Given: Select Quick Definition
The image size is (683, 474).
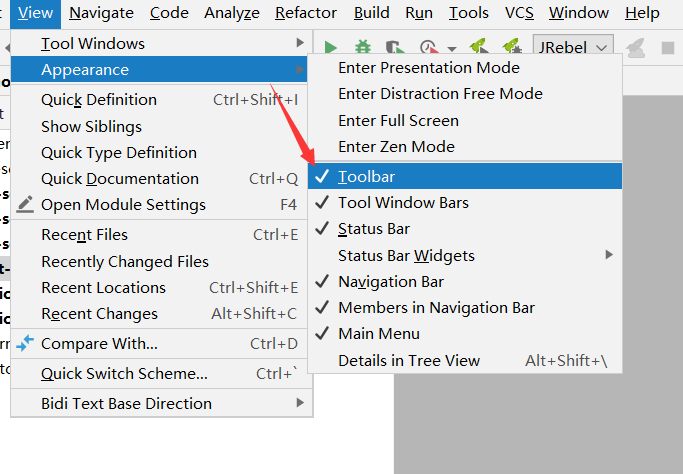Looking at the screenshot, I should click(159, 100).
